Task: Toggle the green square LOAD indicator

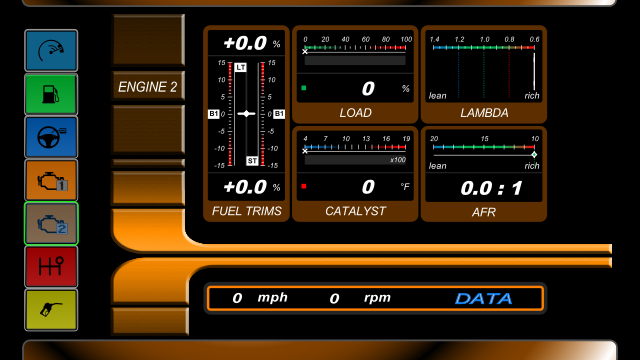Action: pyautogui.click(x=304, y=88)
